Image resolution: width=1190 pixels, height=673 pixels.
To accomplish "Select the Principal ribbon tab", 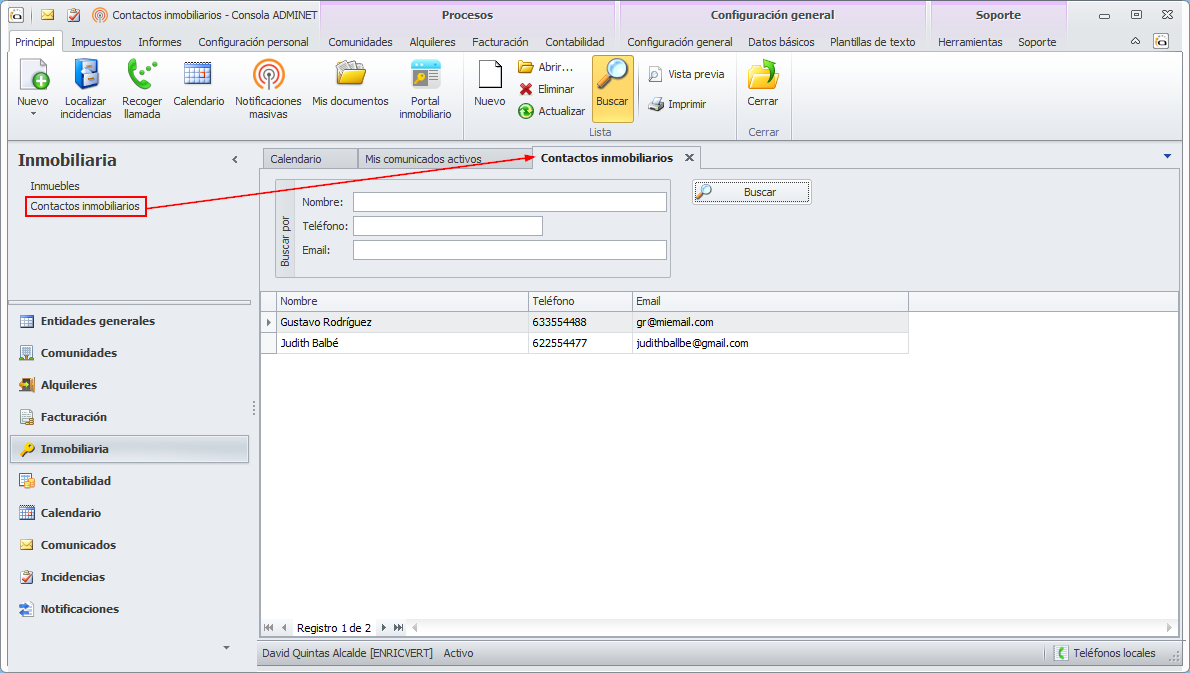I will [x=35, y=42].
